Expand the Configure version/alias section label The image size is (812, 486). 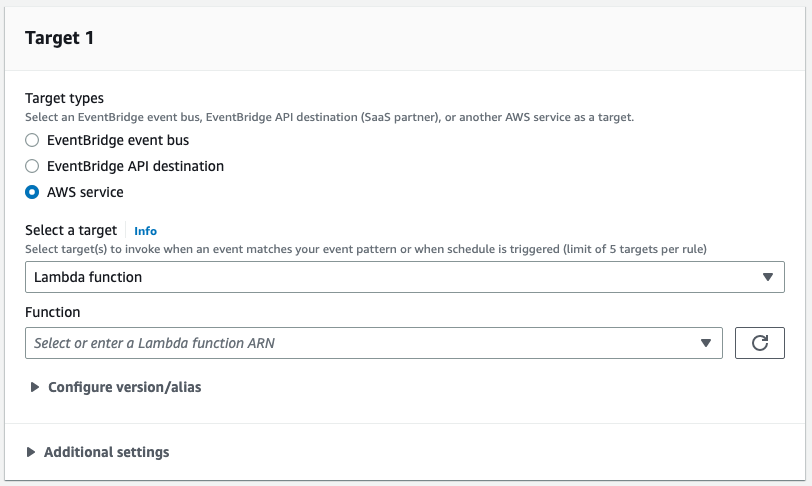[x=124, y=387]
